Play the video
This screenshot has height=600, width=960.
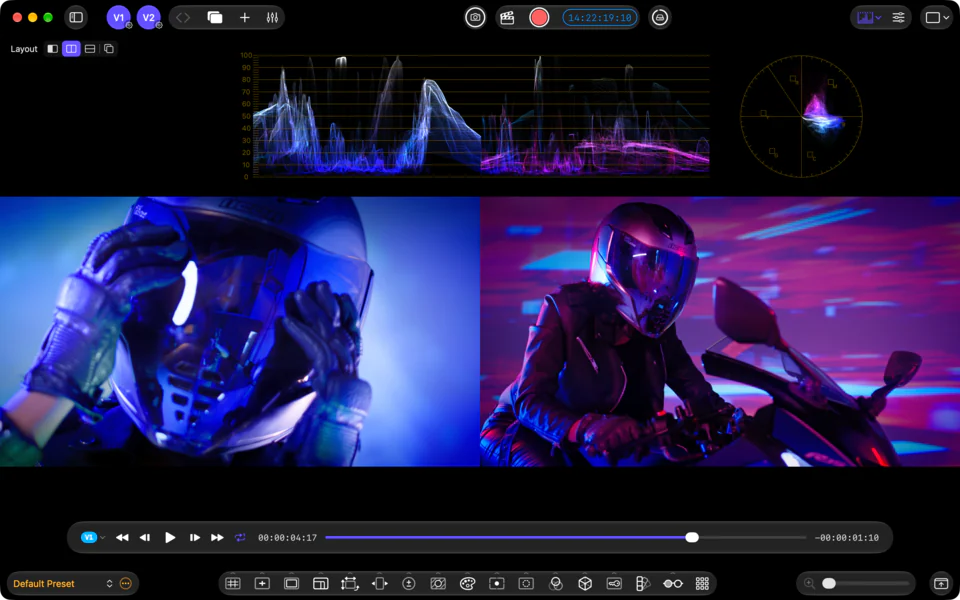tap(170, 538)
